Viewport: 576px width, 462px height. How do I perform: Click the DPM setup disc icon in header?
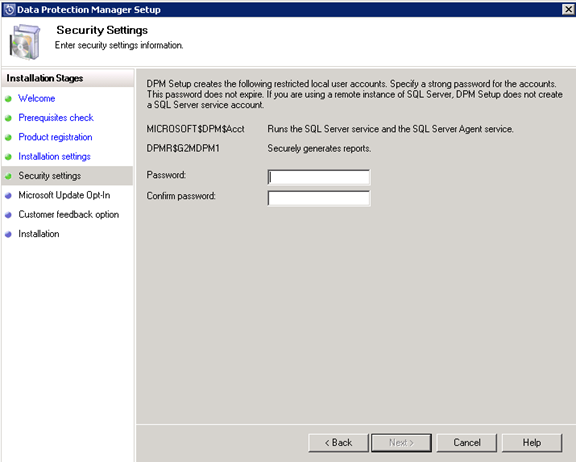click(24, 42)
